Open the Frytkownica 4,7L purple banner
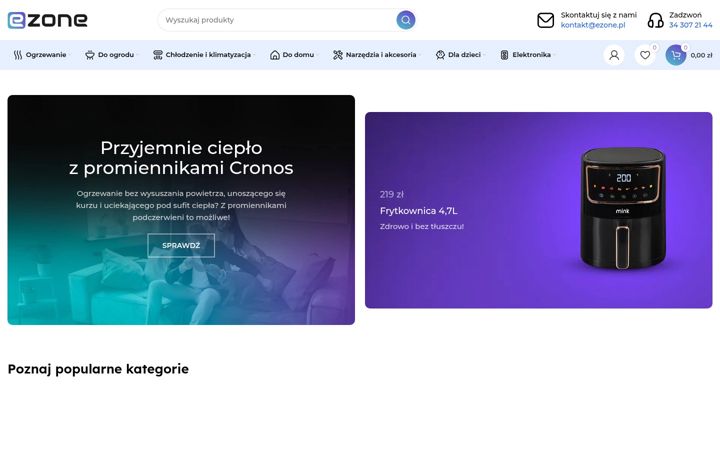This screenshot has height=450, width=720. coord(539,210)
